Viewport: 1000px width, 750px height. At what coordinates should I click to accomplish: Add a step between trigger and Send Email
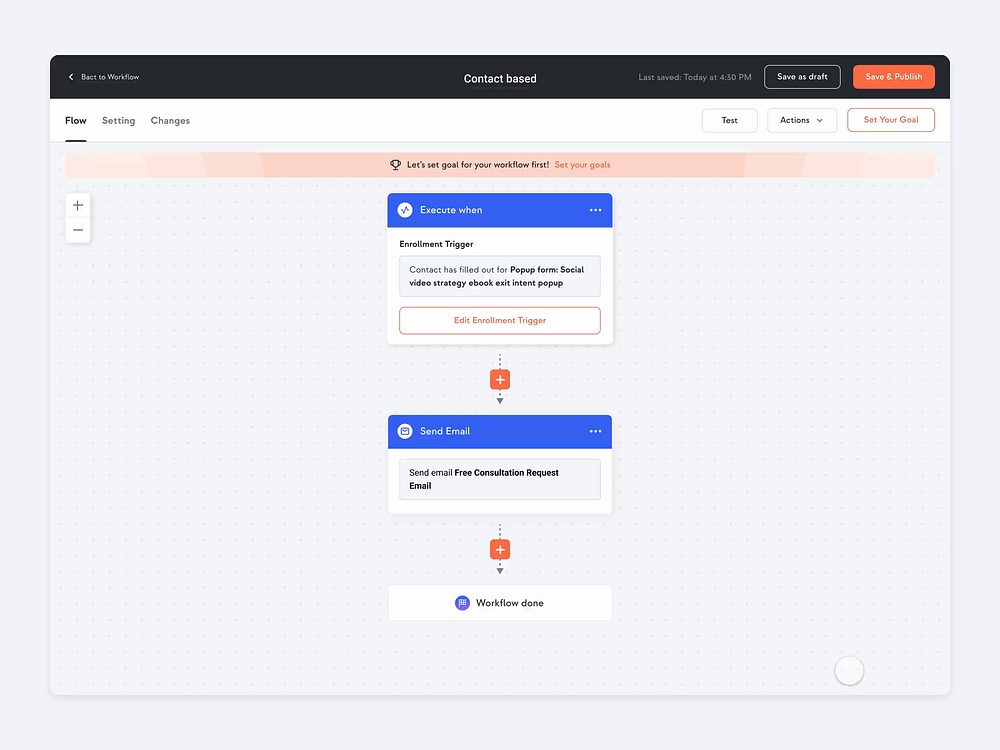pyautogui.click(x=499, y=379)
